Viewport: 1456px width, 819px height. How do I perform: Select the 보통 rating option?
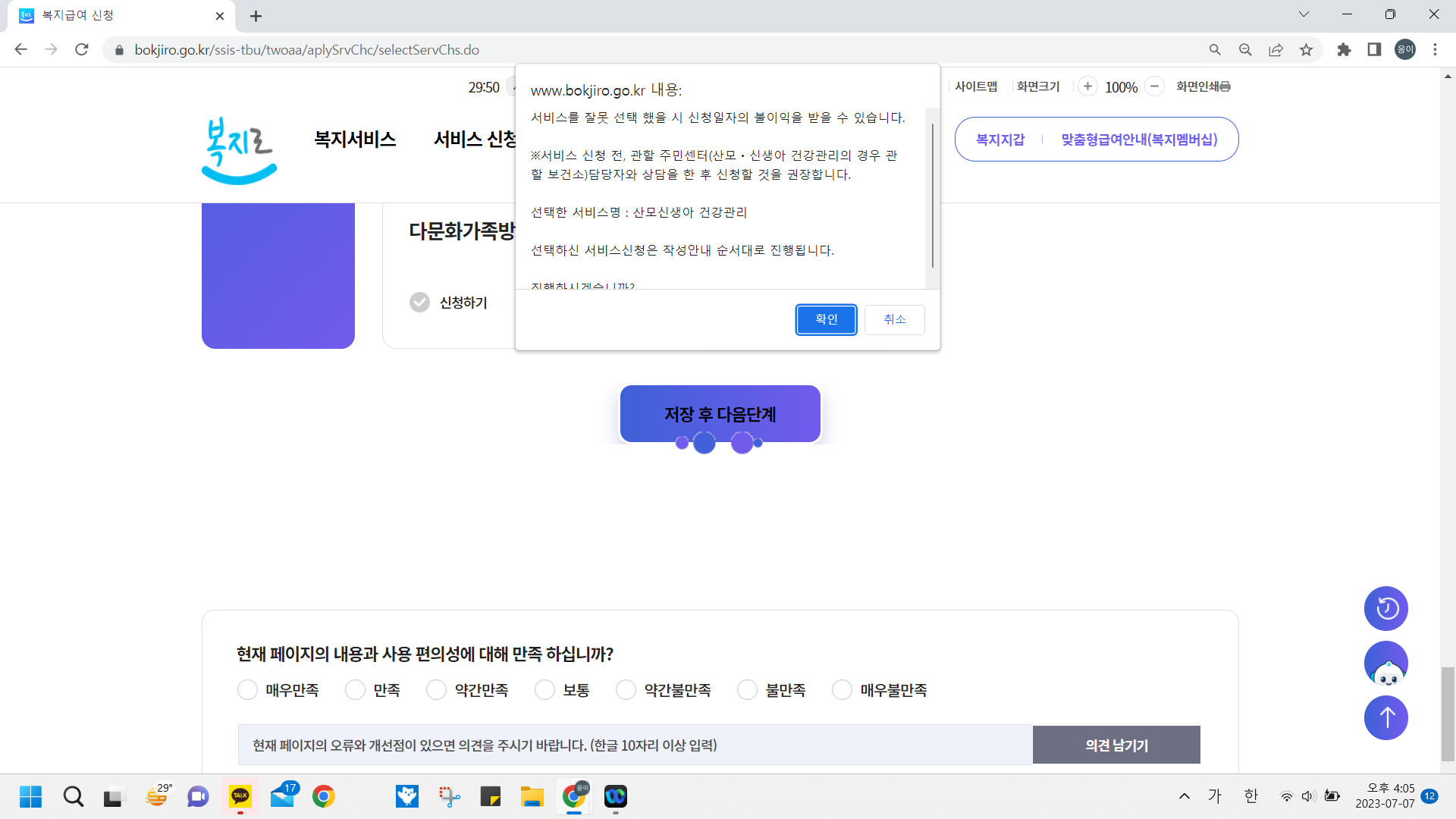pos(544,690)
